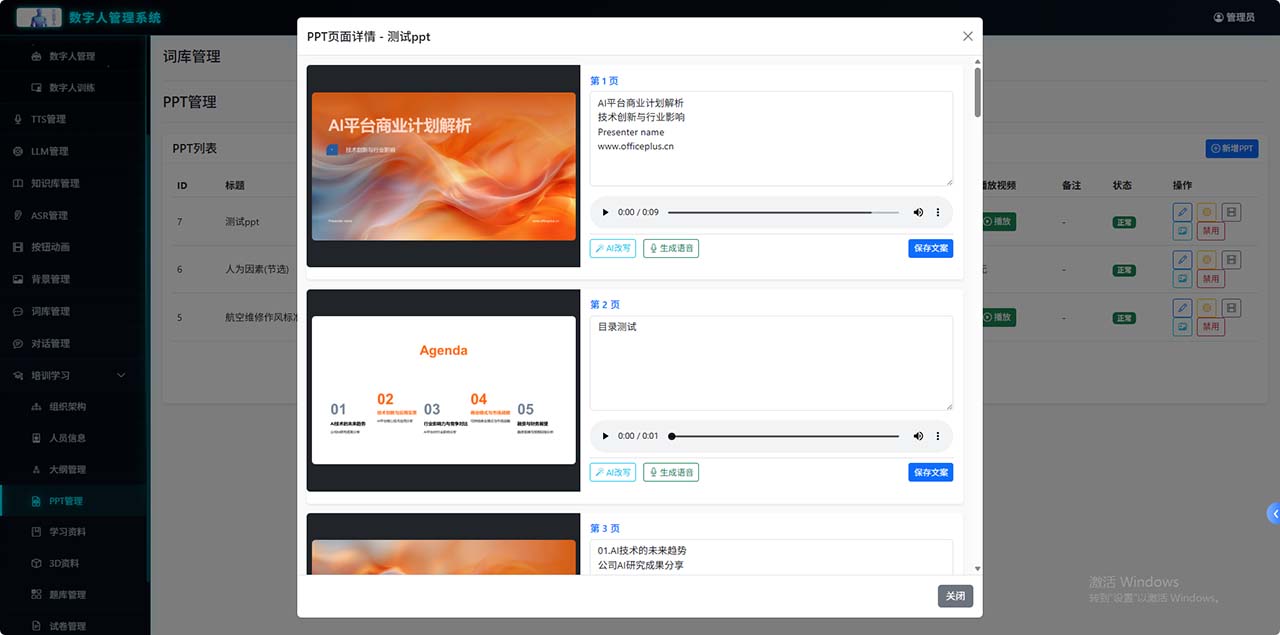Click 生成语音 for page 2
This screenshot has width=1280, height=635.
click(x=671, y=472)
